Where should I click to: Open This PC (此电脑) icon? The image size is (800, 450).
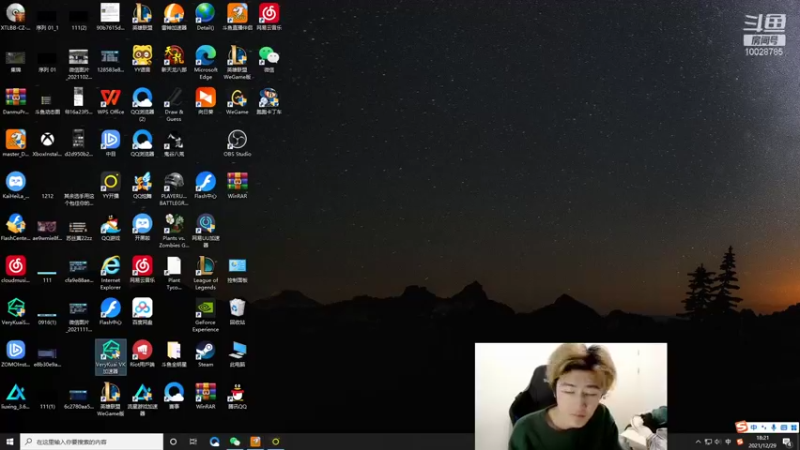[237, 354]
